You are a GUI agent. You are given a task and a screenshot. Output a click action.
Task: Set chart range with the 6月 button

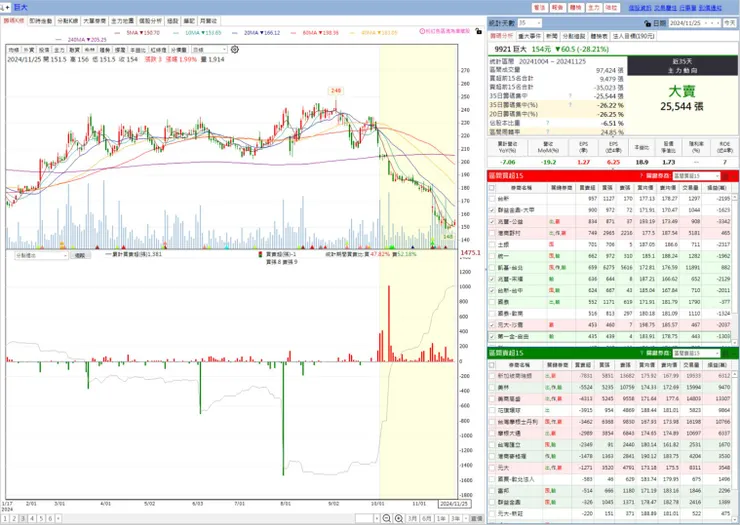click(427, 518)
